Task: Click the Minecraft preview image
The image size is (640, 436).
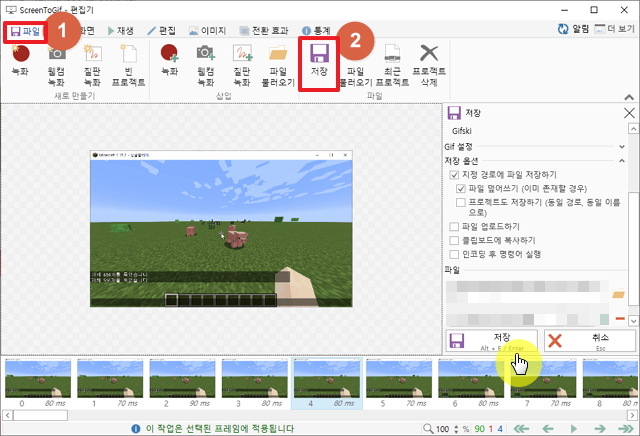Action: coord(221,229)
